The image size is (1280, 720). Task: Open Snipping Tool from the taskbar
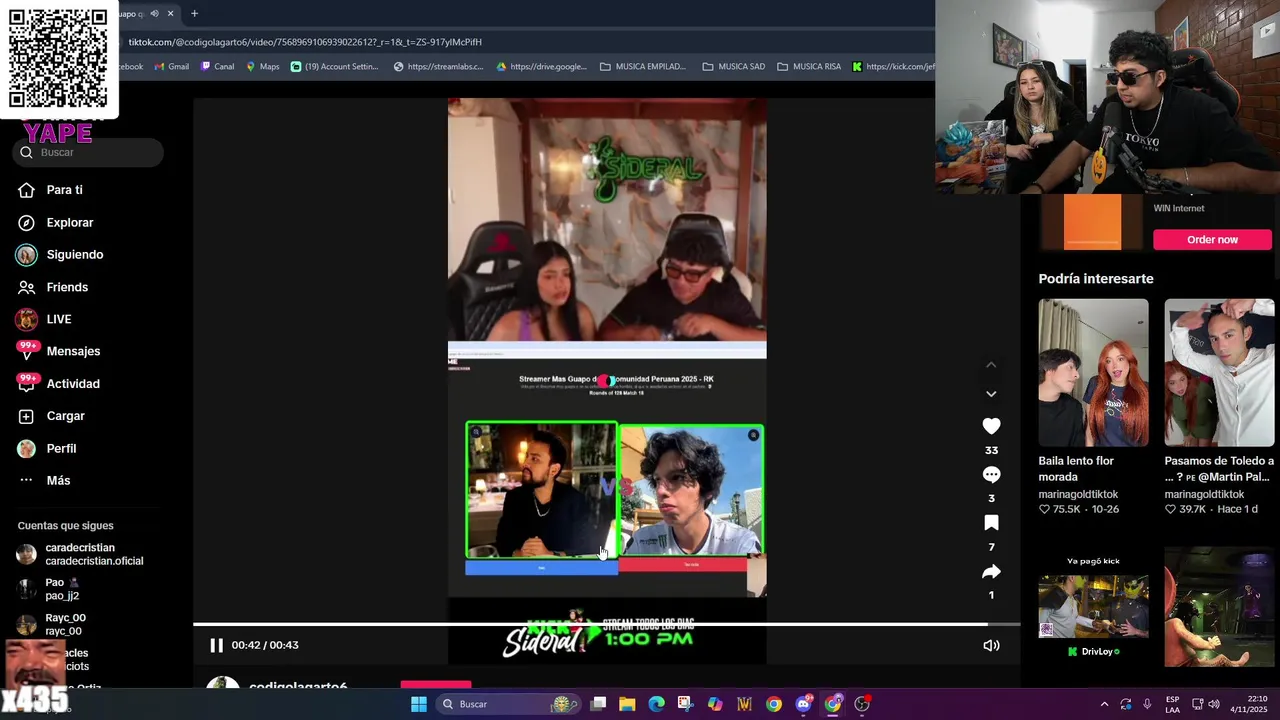pyautogui.click(x=685, y=704)
